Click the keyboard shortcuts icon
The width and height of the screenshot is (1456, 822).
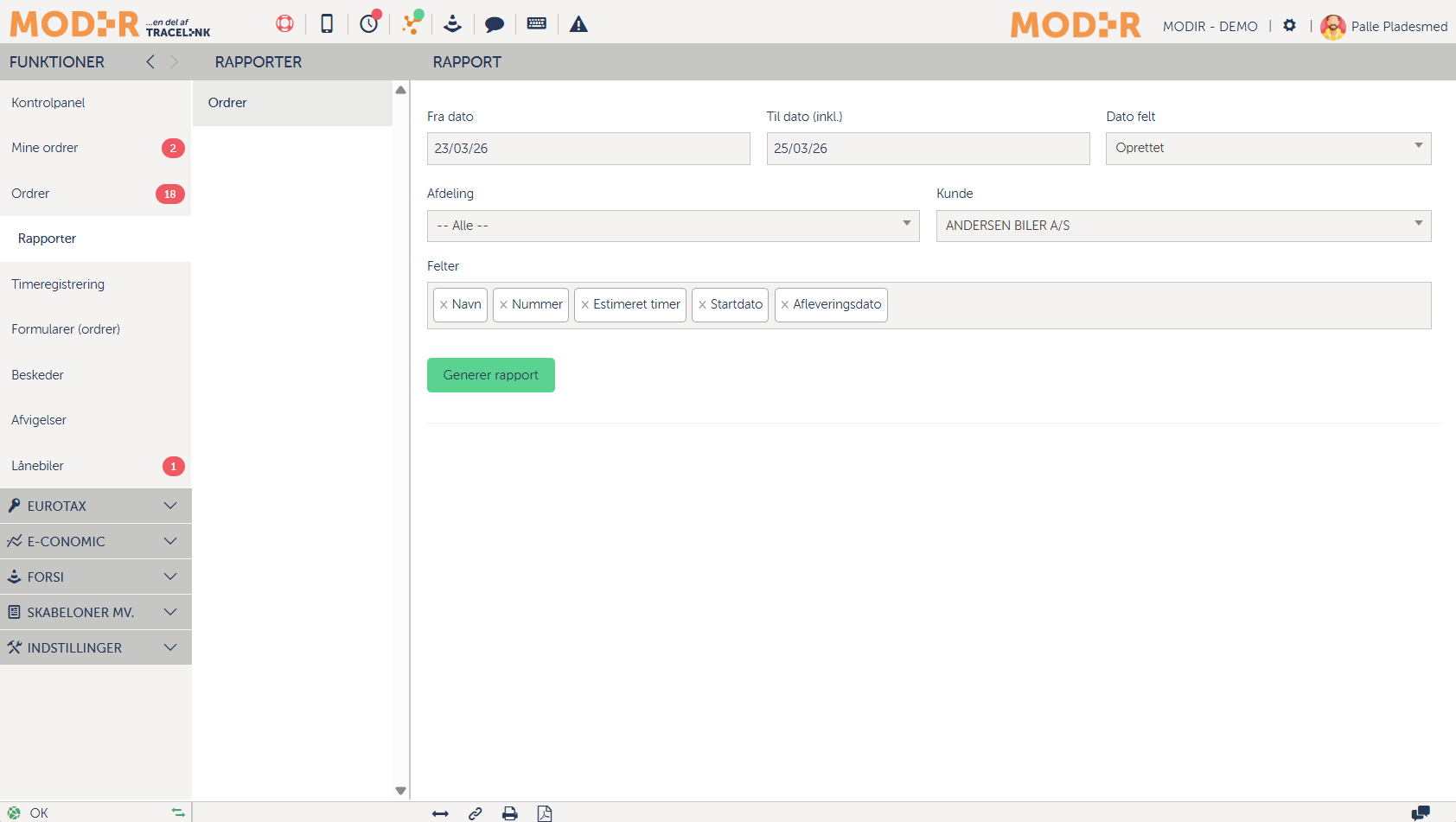click(x=537, y=24)
